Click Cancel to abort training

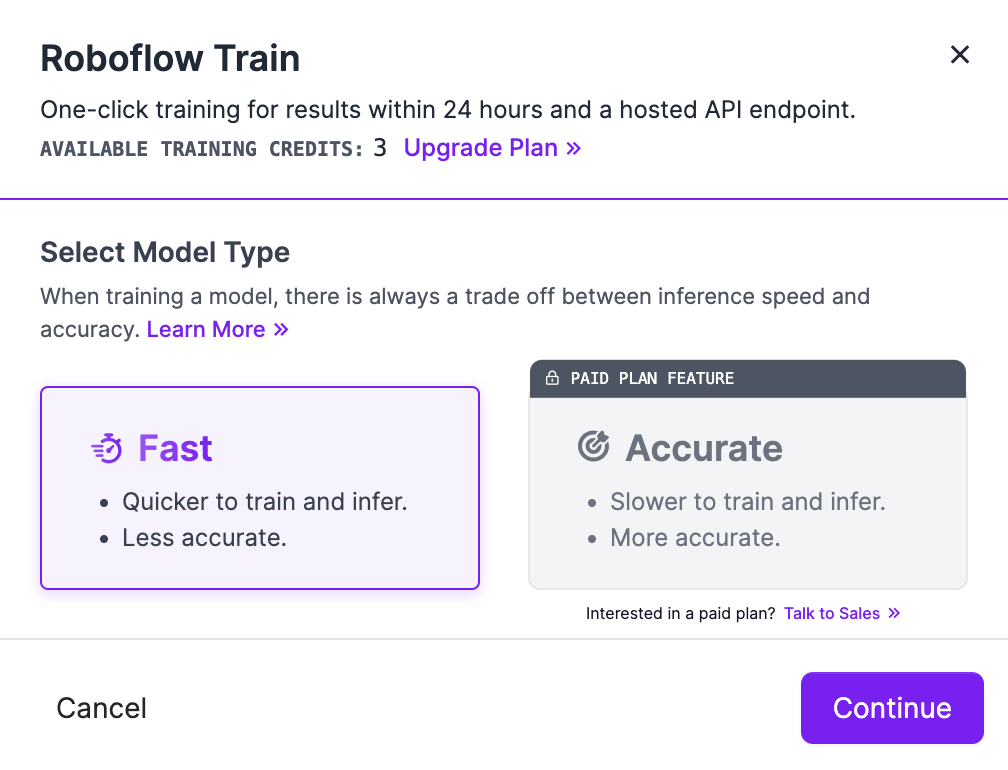101,708
